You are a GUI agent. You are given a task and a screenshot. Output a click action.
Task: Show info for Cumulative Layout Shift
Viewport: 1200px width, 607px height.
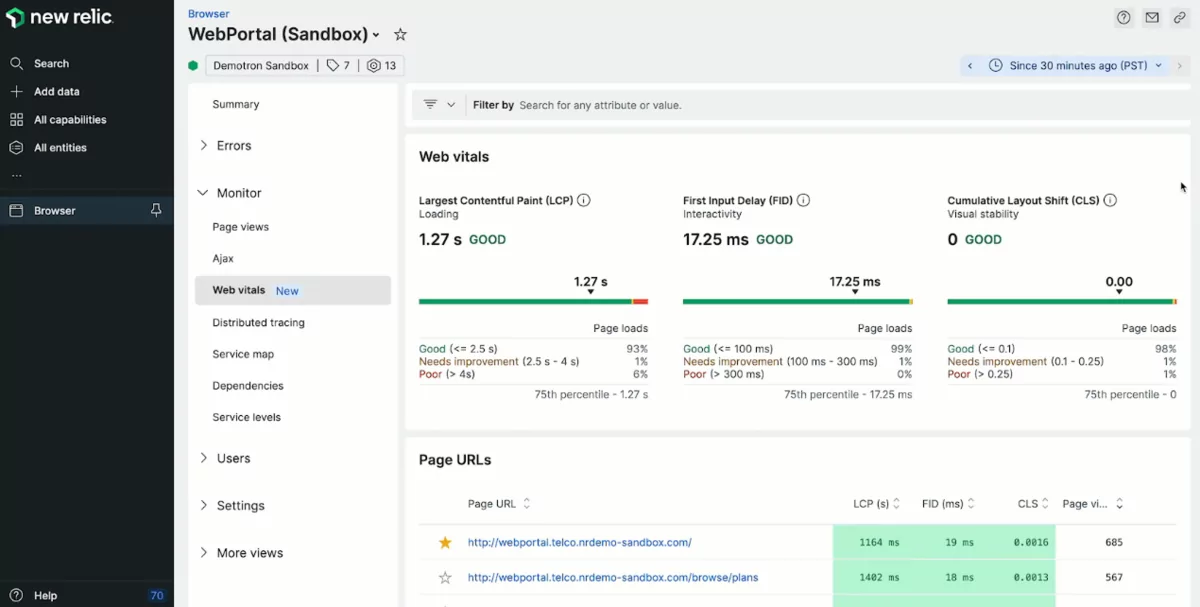[x=1110, y=200]
